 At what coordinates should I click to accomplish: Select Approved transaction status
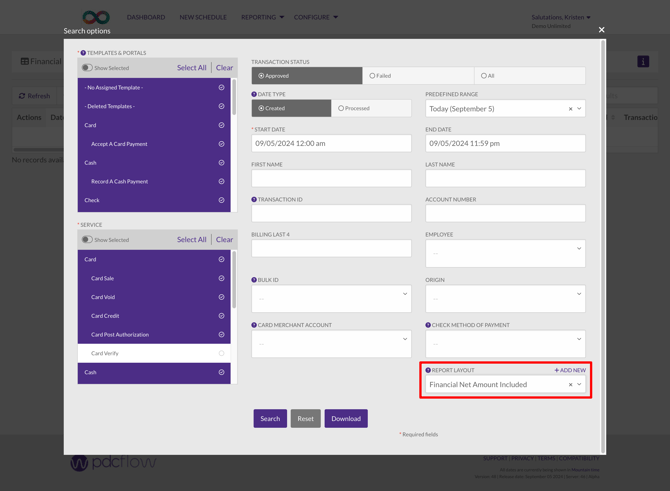click(307, 76)
